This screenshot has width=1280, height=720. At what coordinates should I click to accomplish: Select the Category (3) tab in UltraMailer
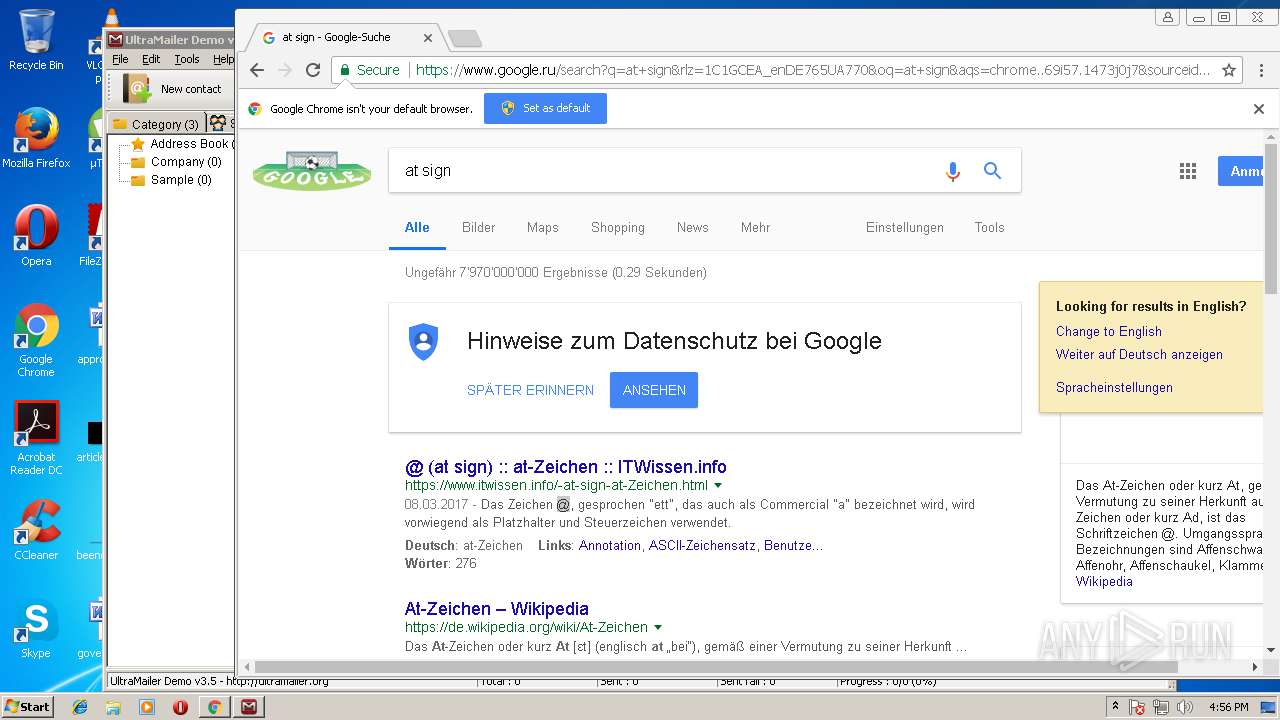coord(156,124)
